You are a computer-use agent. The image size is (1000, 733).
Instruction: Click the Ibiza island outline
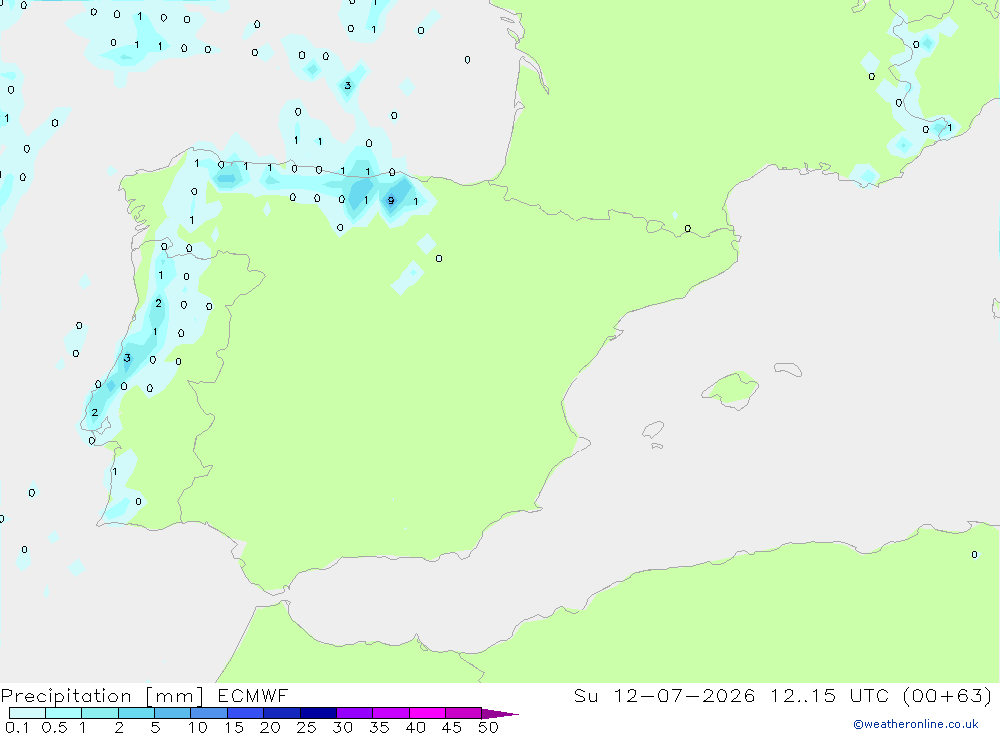[653, 429]
